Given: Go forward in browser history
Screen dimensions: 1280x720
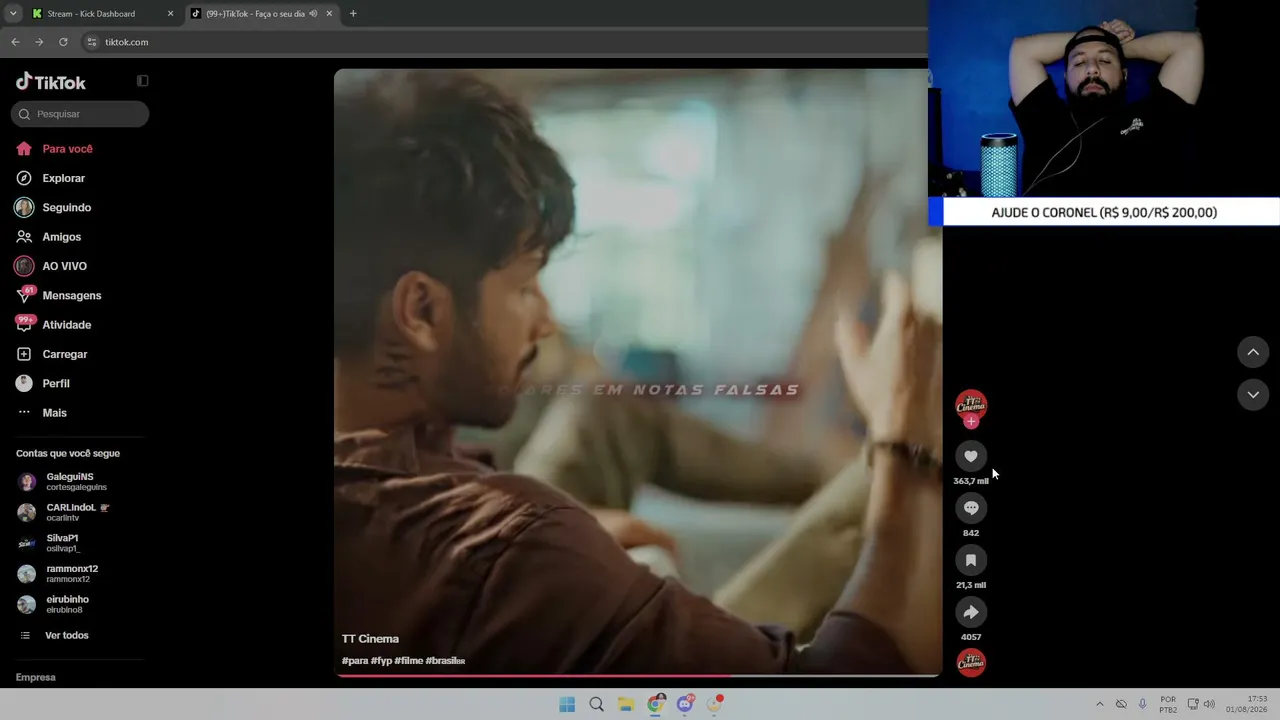Looking at the screenshot, I should 39,42.
